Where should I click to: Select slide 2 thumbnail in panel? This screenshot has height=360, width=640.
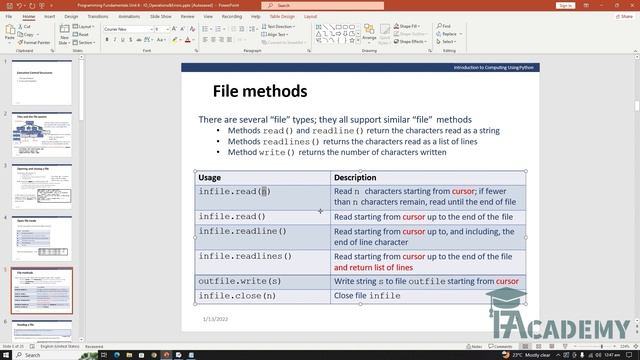[x=42, y=134]
